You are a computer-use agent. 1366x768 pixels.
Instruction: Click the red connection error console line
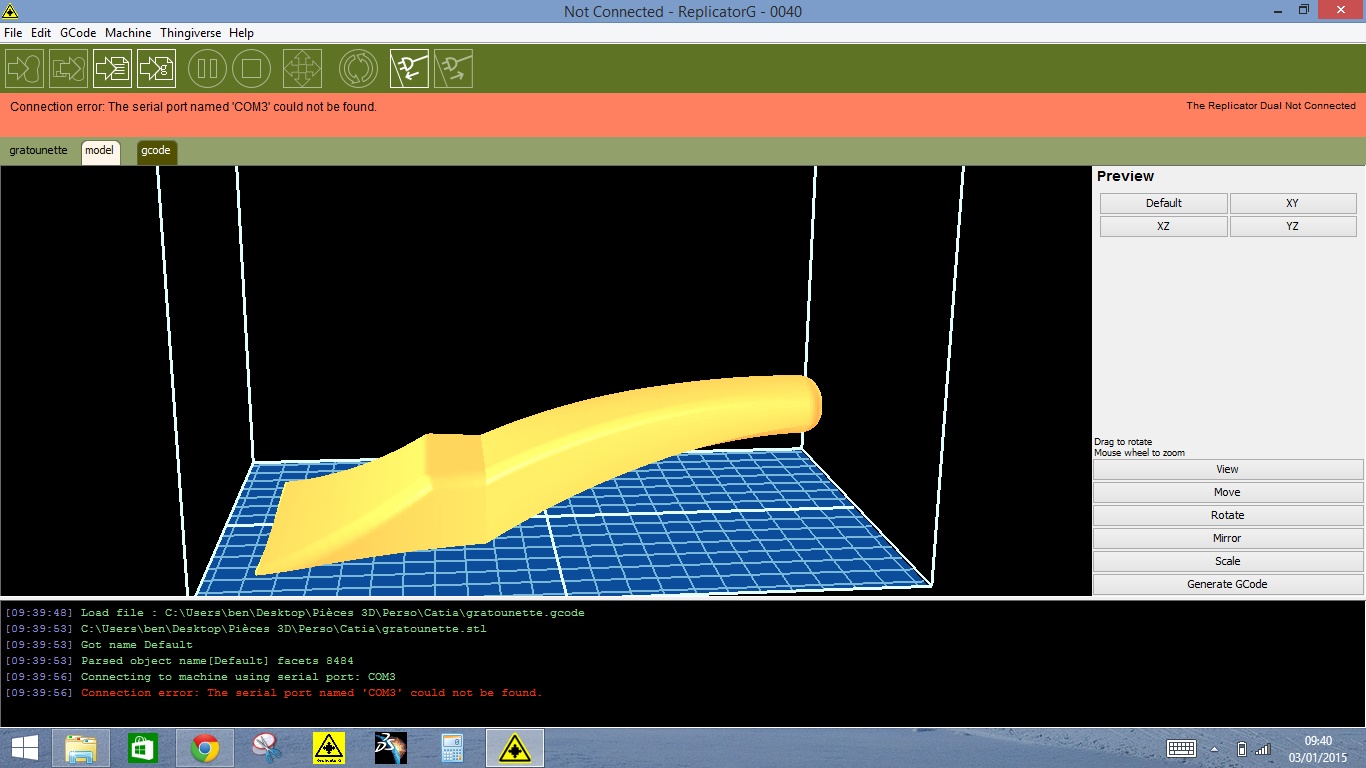click(x=273, y=693)
